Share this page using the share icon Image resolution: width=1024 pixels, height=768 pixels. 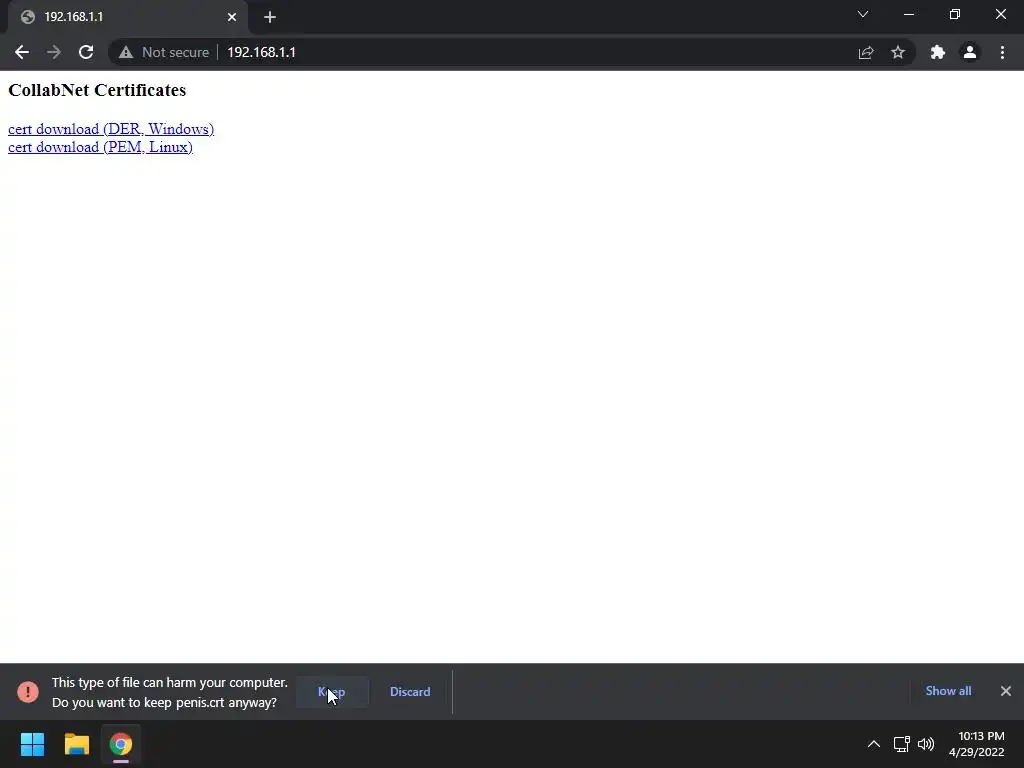point(866,52)
